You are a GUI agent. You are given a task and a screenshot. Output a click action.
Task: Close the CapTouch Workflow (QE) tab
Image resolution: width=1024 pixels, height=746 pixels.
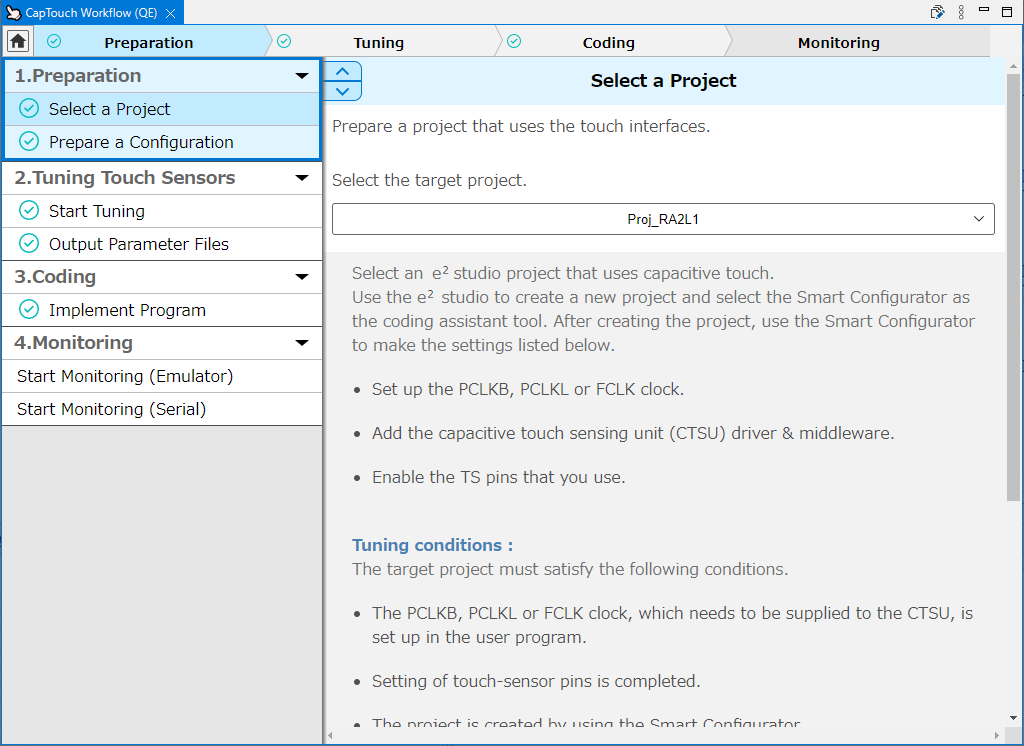pyautogui.click(x=170, y=13)
